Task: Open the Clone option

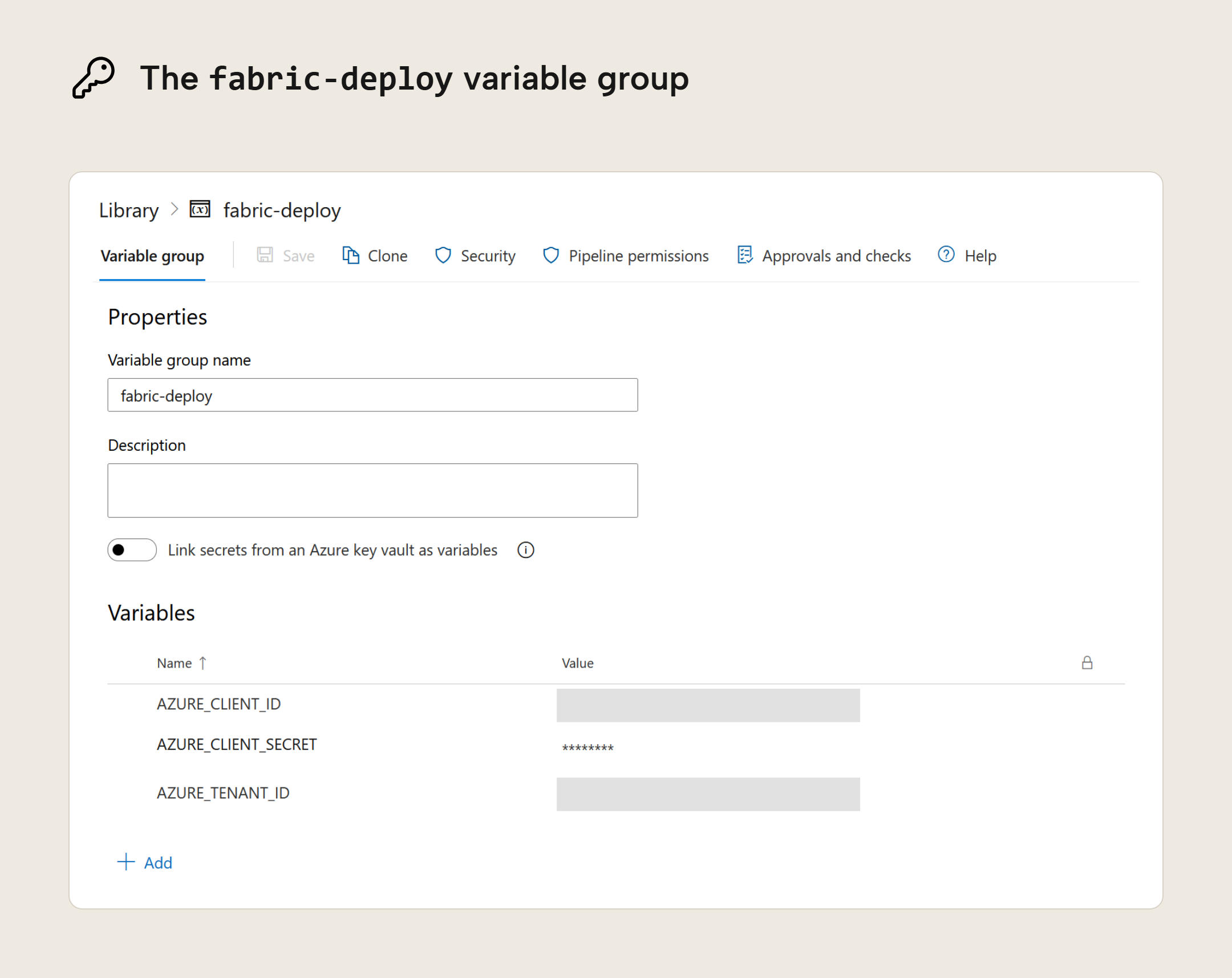Action: [x=387, y=256]
